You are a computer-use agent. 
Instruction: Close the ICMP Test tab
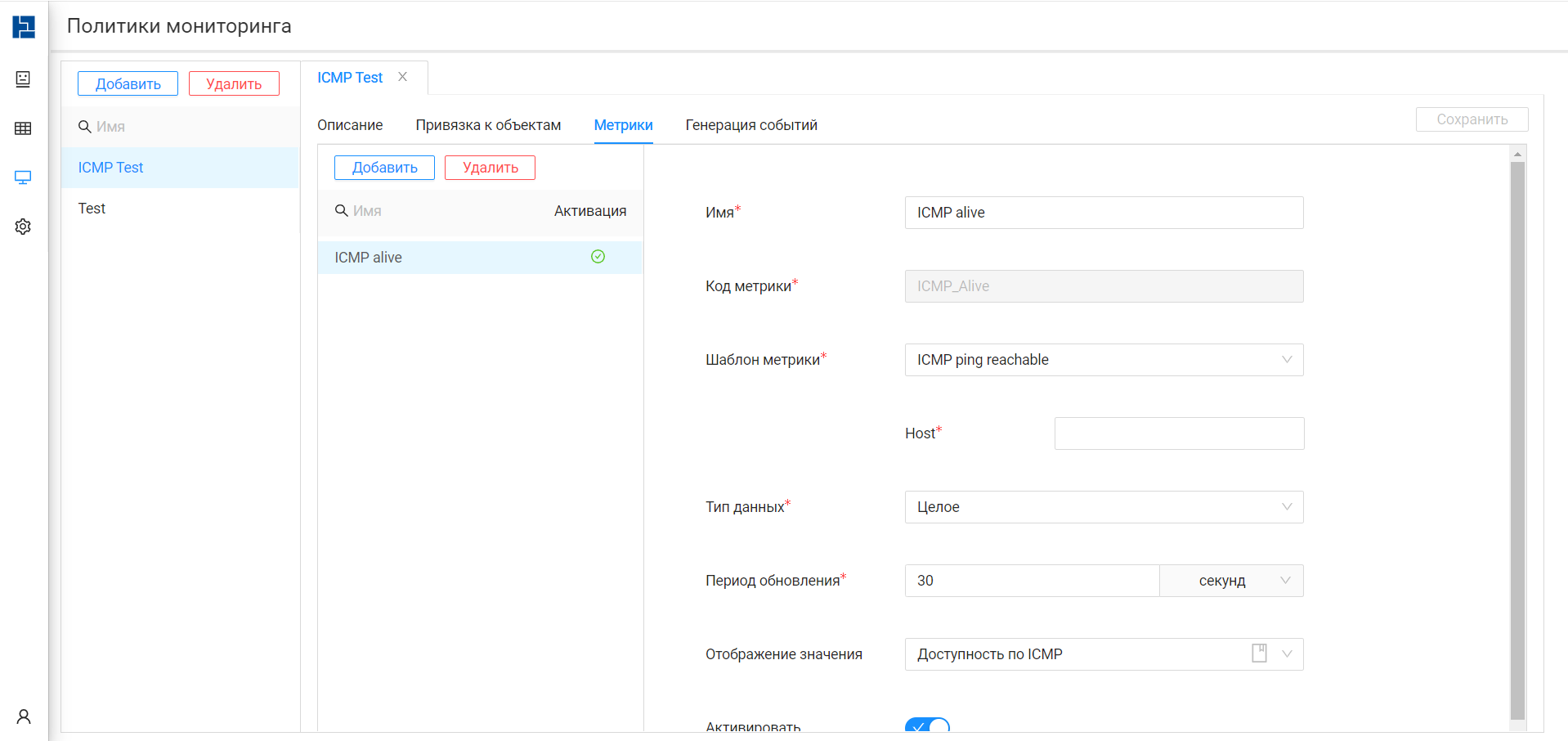(x=402, y=77)
